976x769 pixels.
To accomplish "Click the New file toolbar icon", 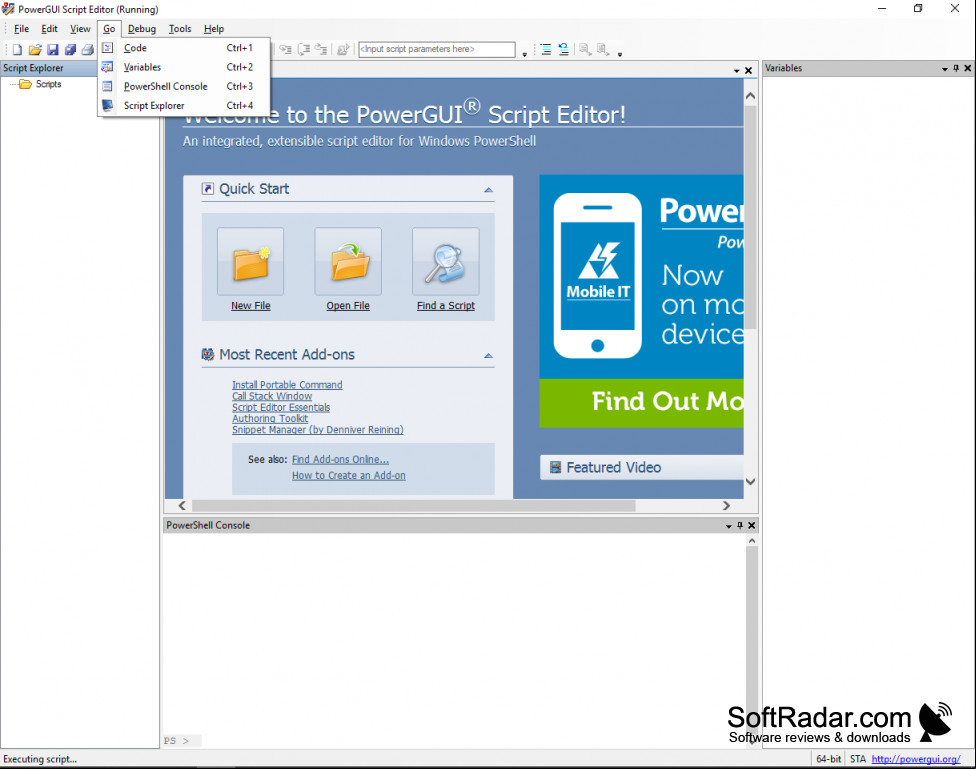I will (17, 50).
